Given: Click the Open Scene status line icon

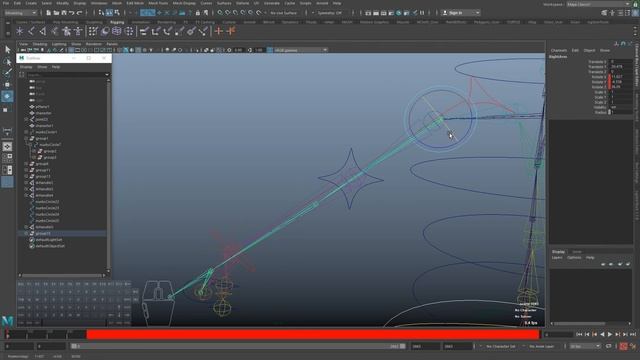Looking at the screenshot, I should pos(56,13).
